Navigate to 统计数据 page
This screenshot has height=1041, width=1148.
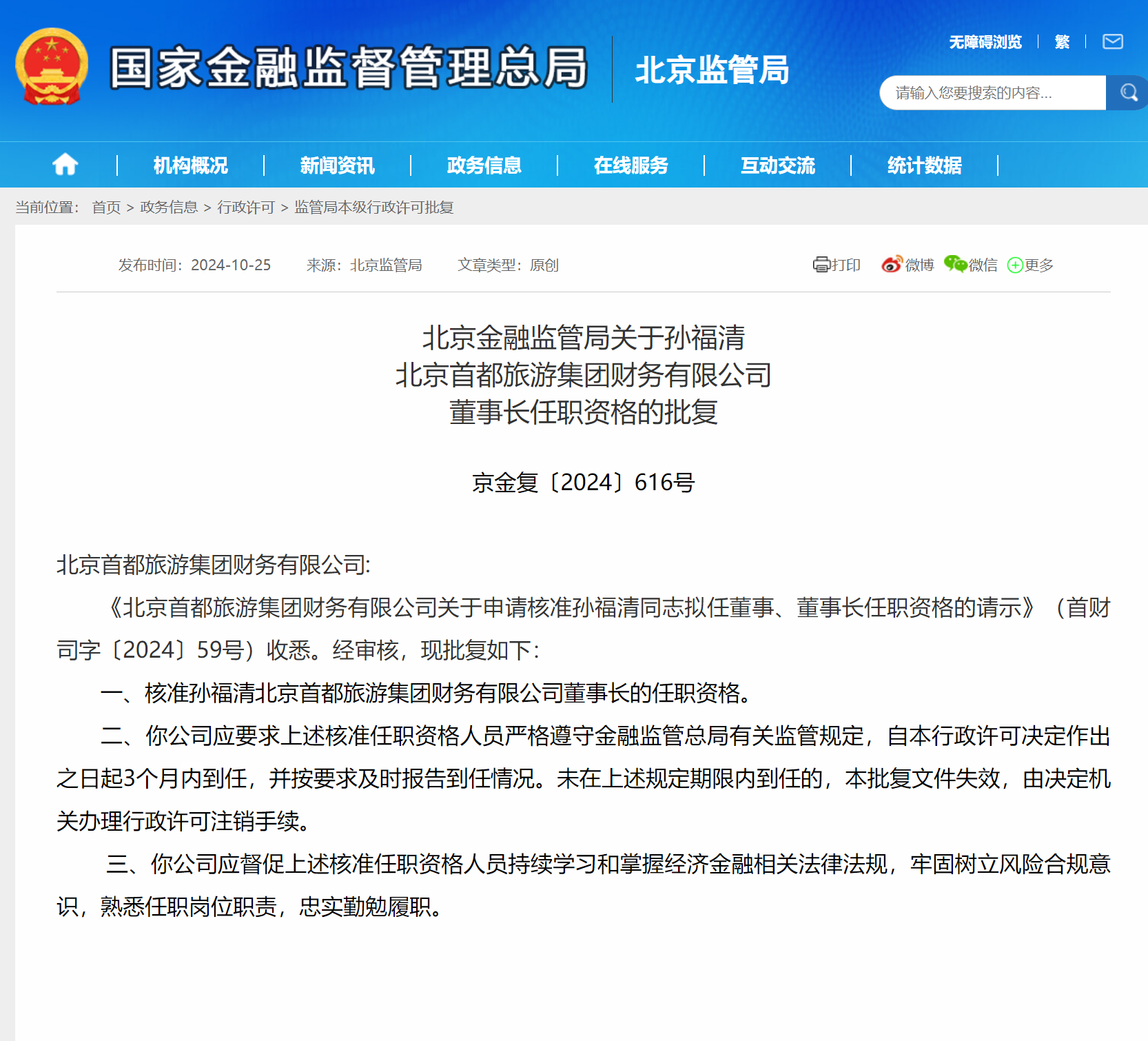(924, 165)
